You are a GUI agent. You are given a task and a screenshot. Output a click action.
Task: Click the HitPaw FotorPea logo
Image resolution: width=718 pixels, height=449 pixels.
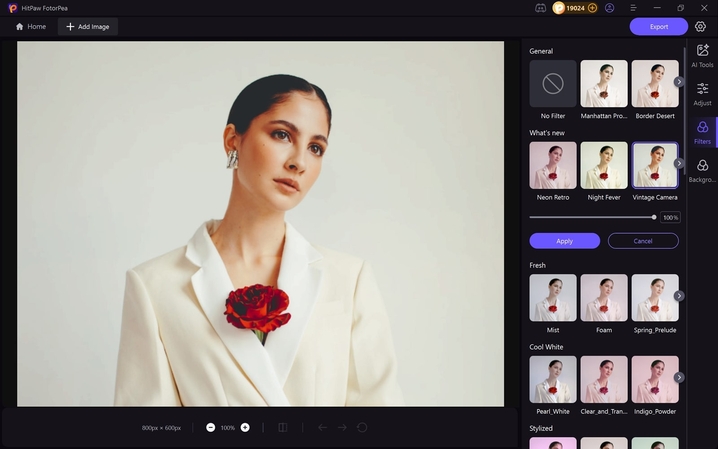(13, 8)
